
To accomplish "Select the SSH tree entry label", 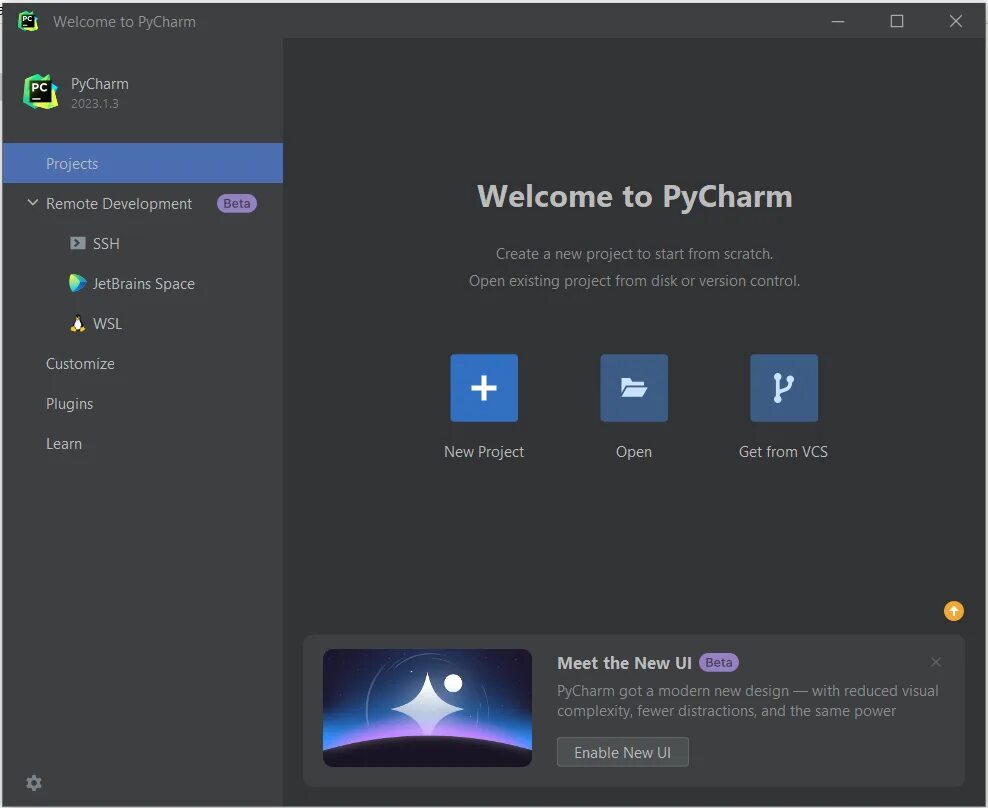I will [x=106, y=244].
